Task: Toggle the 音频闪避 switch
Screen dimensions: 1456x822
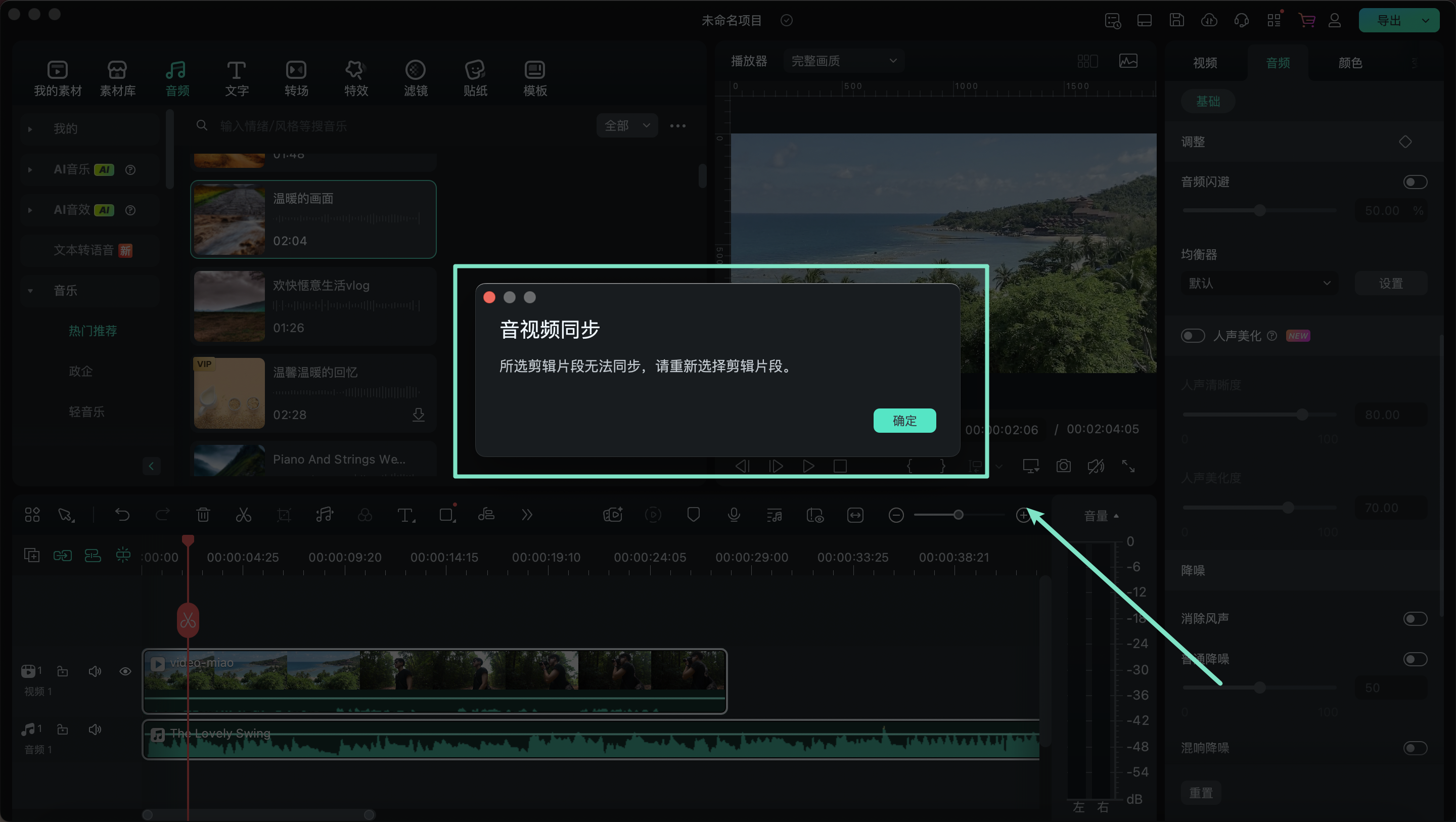Action: (x=1415, y=182)
